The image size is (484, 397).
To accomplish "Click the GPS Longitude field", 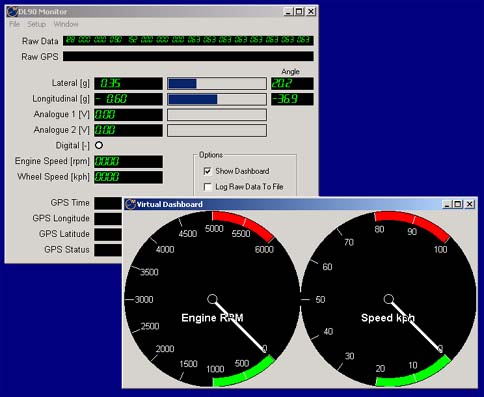I will click(108, 219).
